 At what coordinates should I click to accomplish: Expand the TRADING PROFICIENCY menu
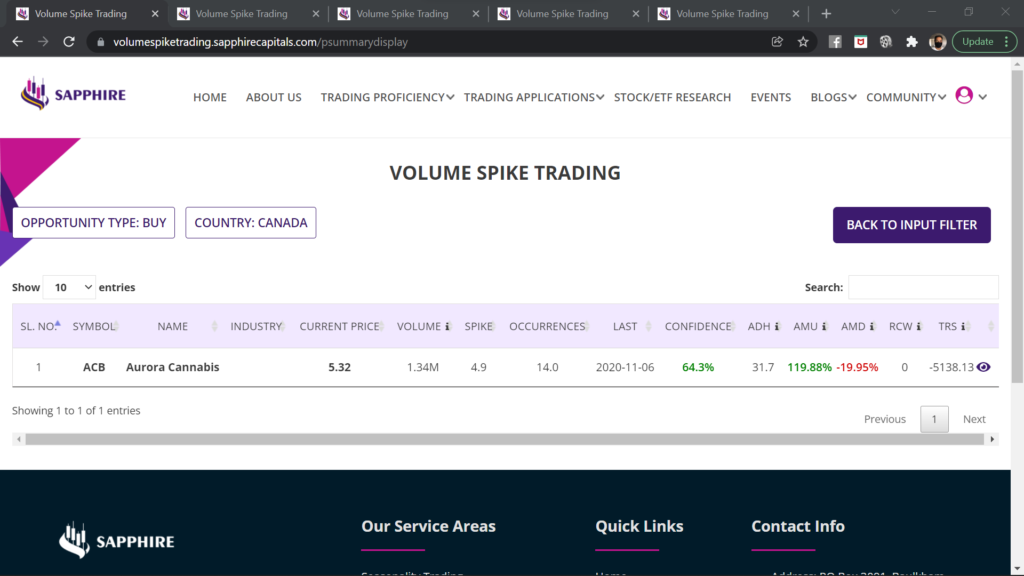tap(387, 97)
